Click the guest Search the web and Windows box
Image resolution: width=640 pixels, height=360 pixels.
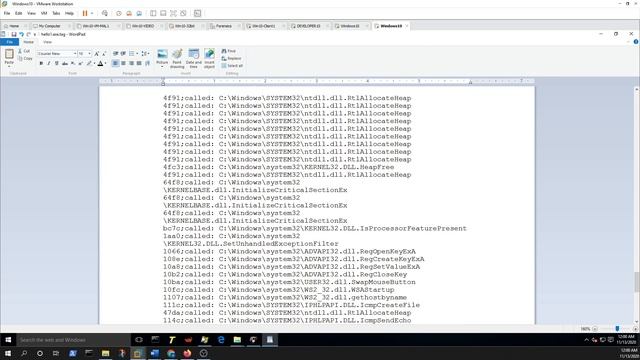(x=73, y=340)
